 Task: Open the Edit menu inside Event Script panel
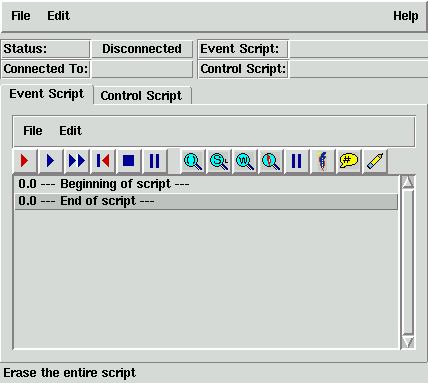click(70, 131)
